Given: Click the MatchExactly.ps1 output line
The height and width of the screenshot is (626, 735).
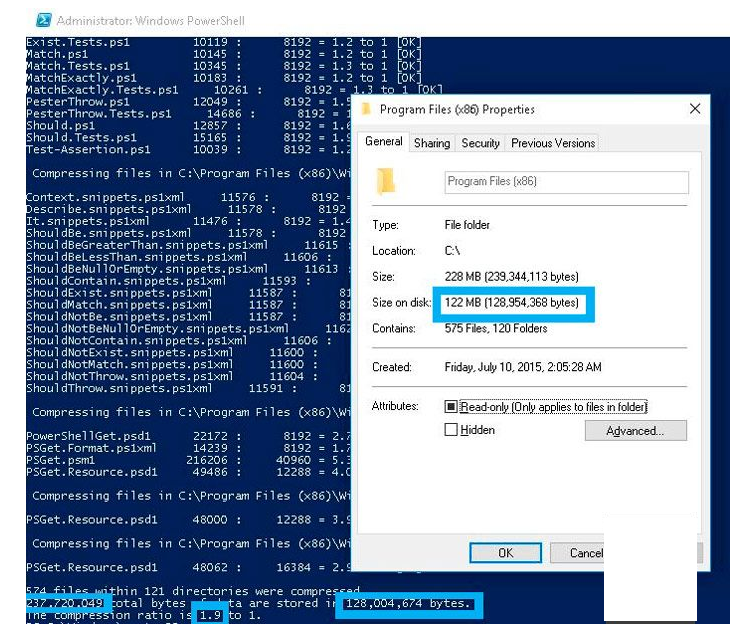Looking at the screenshot, I should click(224, 78).
